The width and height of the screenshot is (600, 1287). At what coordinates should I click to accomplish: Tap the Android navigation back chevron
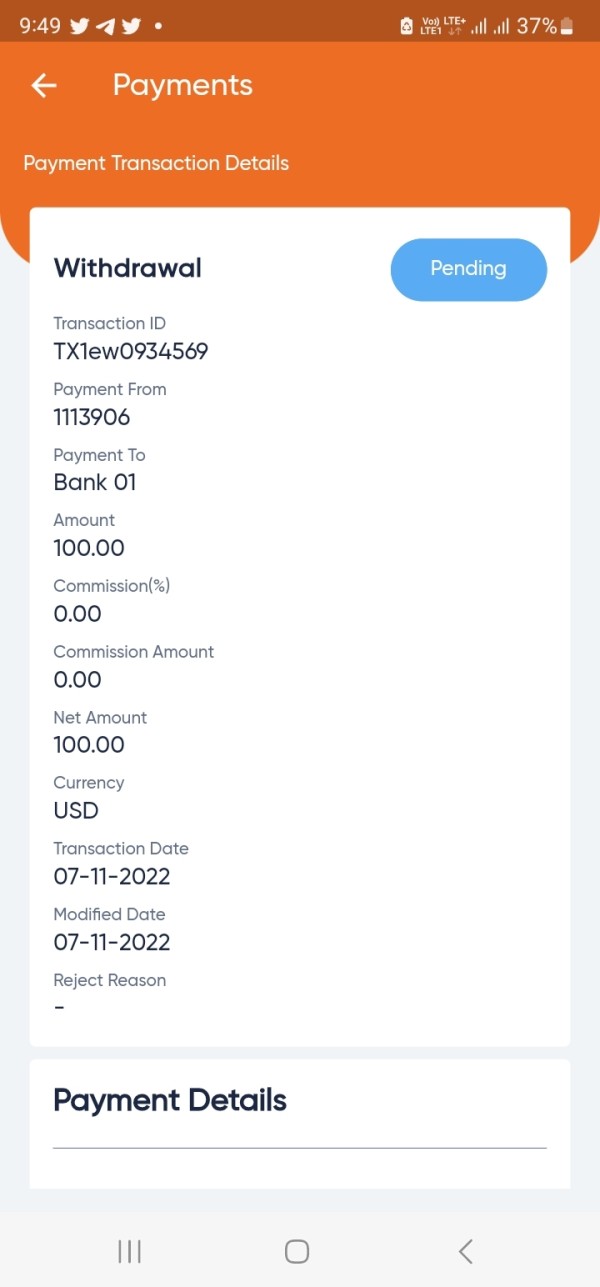(x=465, y=1250)
